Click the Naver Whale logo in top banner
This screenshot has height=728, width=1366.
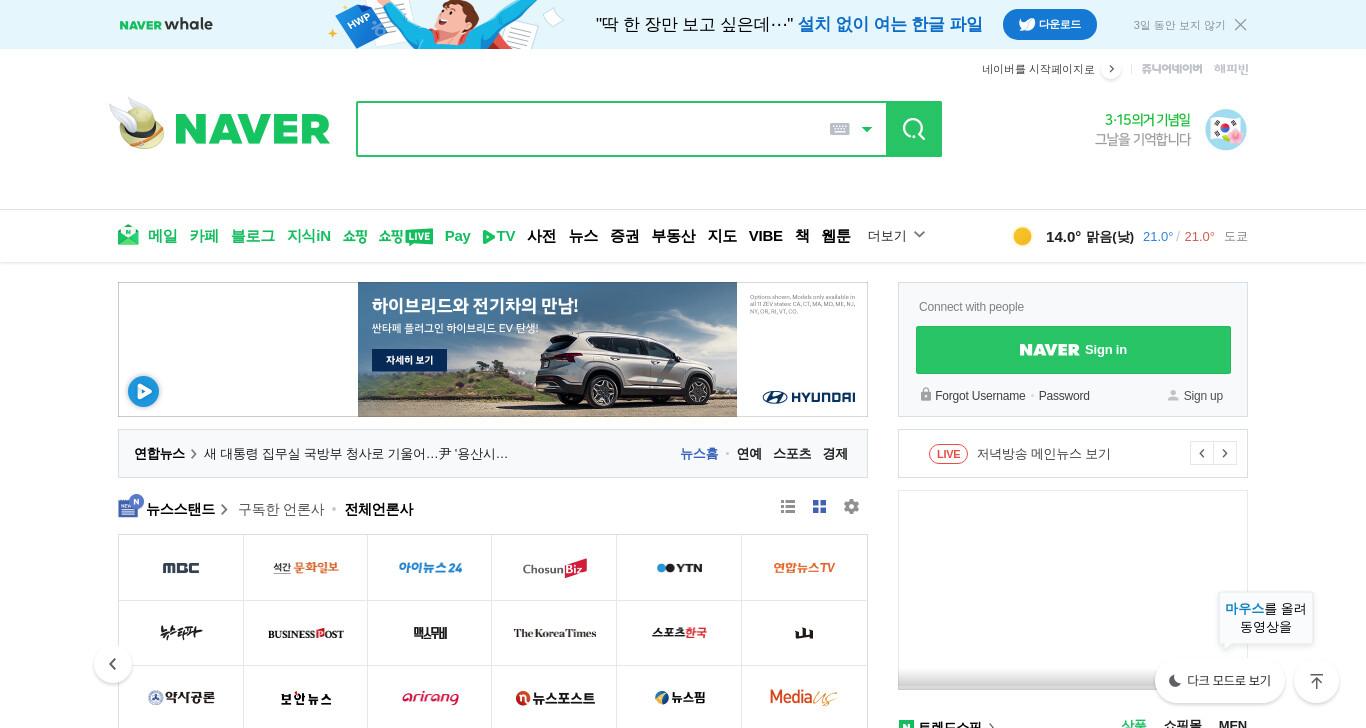[x=166, y=24]
